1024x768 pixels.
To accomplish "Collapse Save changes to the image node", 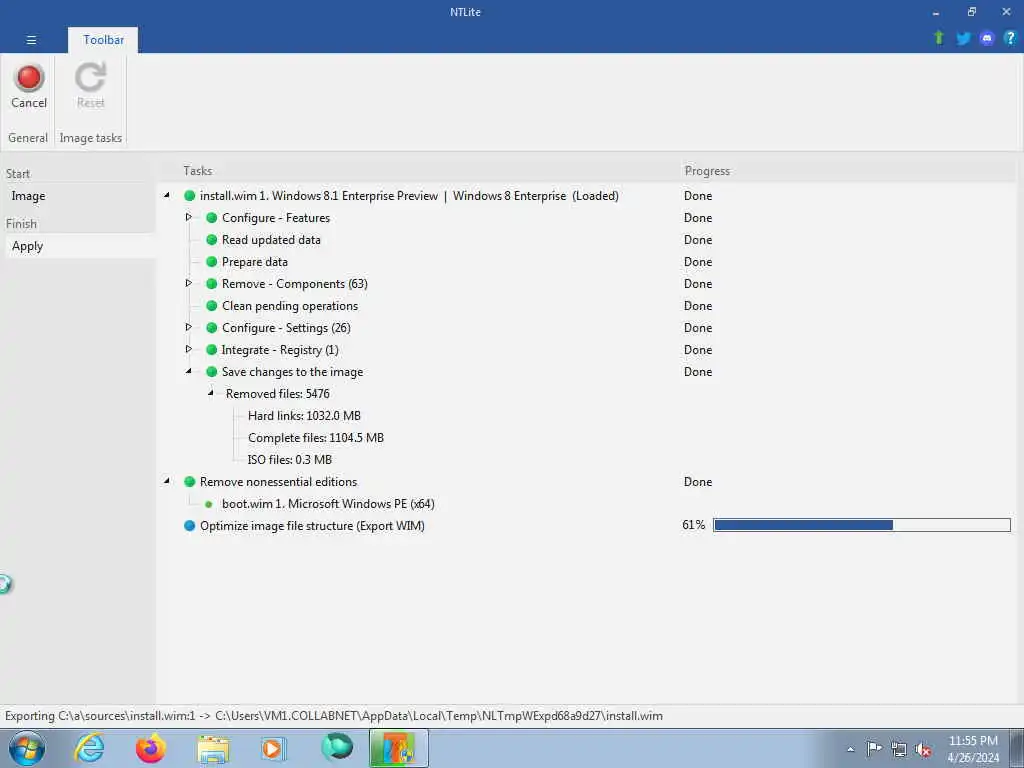I will 189,371.
